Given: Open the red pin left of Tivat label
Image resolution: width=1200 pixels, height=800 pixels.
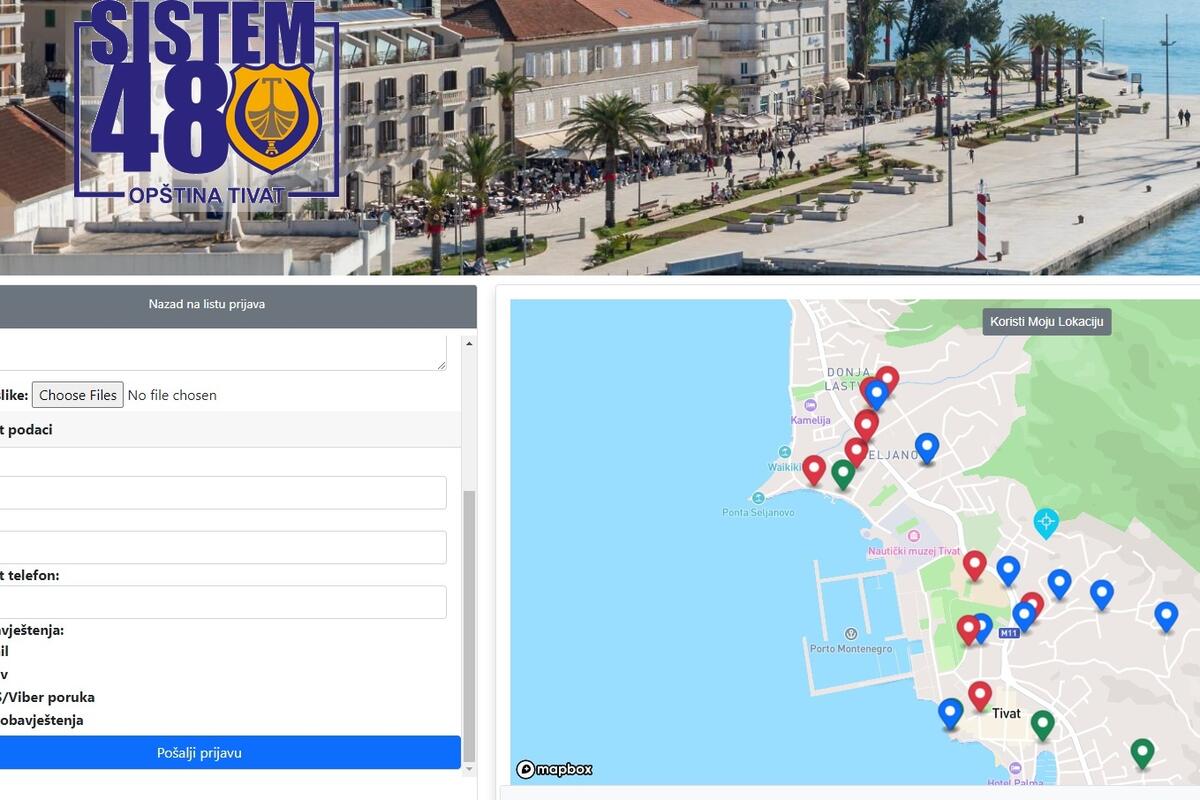Looking at the screenshot, I should (x=980, y=694).
